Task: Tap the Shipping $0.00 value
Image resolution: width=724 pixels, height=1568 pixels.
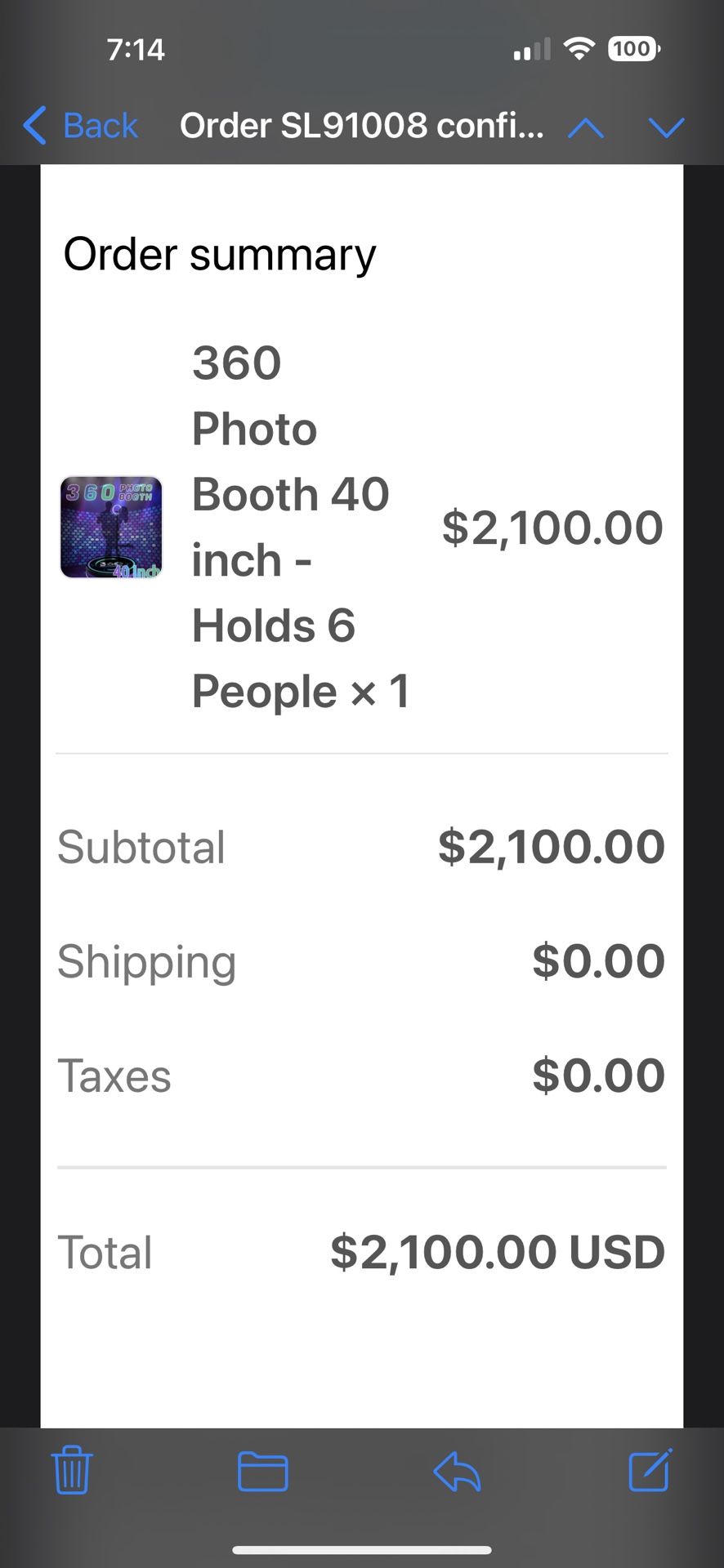Action: coord(599,961)
